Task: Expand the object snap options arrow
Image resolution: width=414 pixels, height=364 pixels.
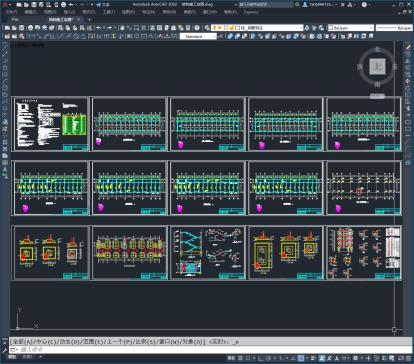Action: pos(306,358)
